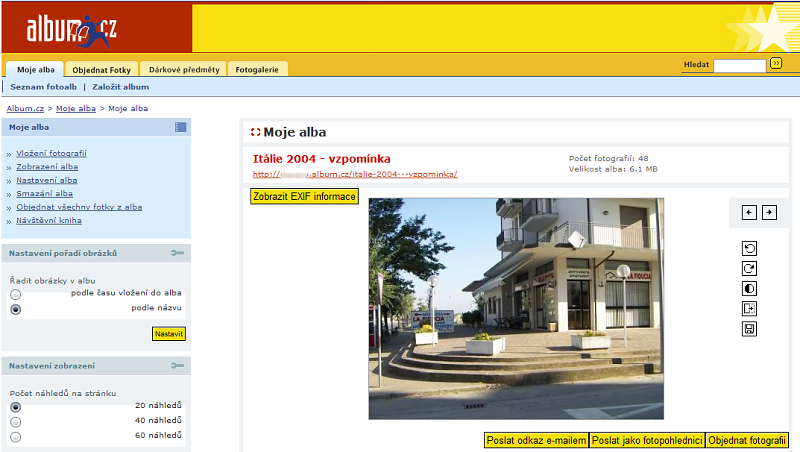
Task: Select sorting podle času vložení do alba
Action: (16, 294)
